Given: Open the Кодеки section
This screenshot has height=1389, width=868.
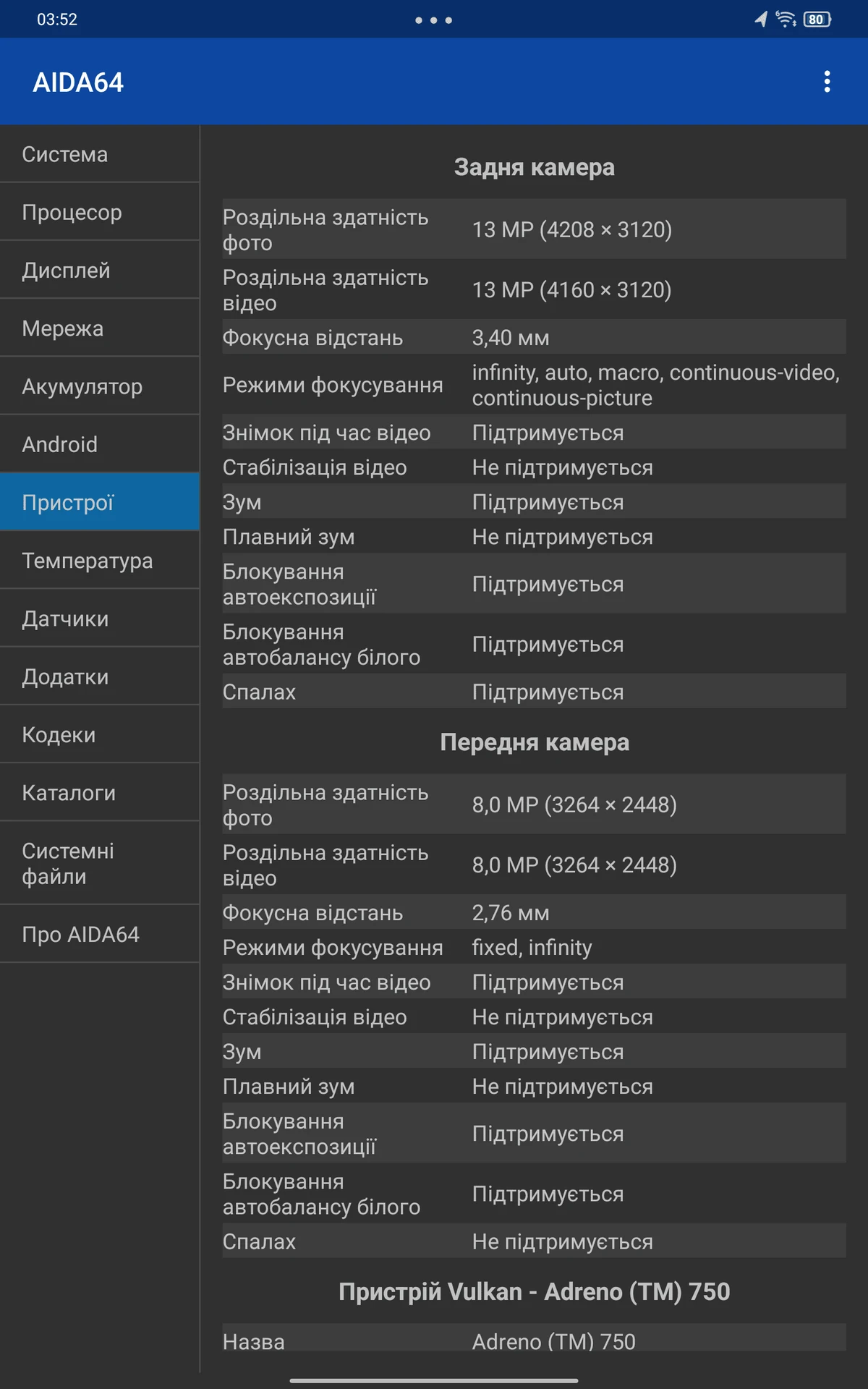Looking at the screenshot, I should 100,734.
